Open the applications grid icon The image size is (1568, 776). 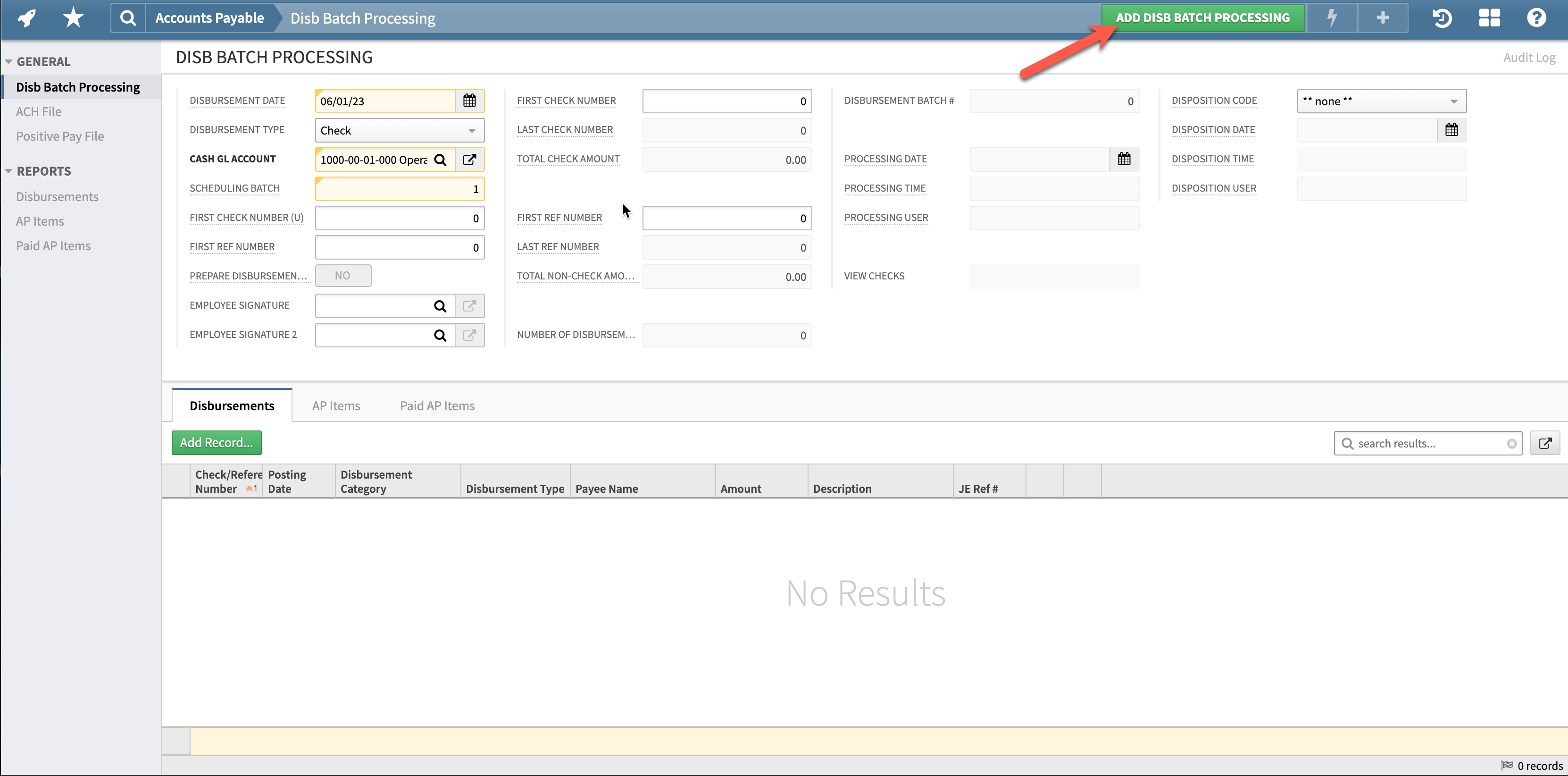[1490, 17]
